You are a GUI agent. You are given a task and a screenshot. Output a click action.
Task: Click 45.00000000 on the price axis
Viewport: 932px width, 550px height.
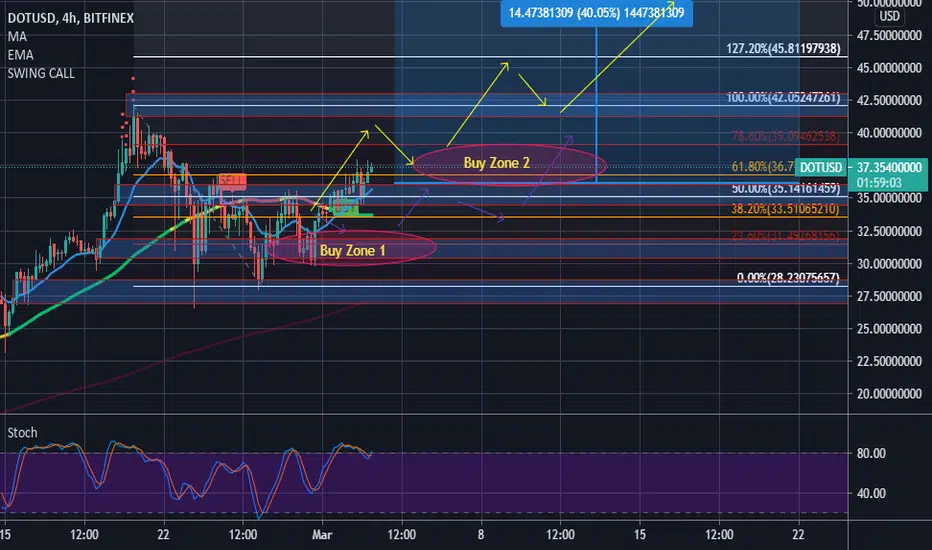(889, 68)
